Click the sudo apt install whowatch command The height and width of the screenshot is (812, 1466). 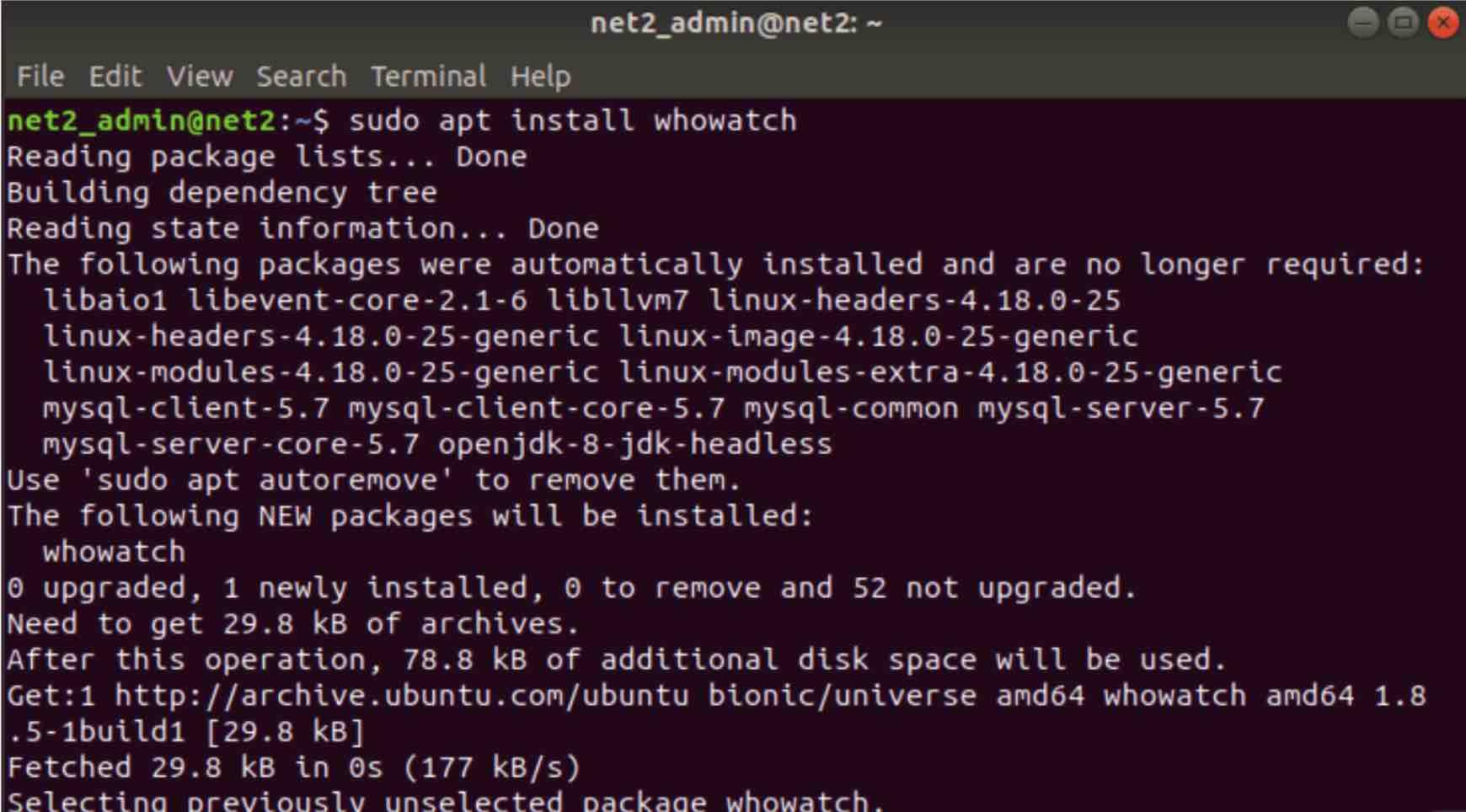(573, 120)
